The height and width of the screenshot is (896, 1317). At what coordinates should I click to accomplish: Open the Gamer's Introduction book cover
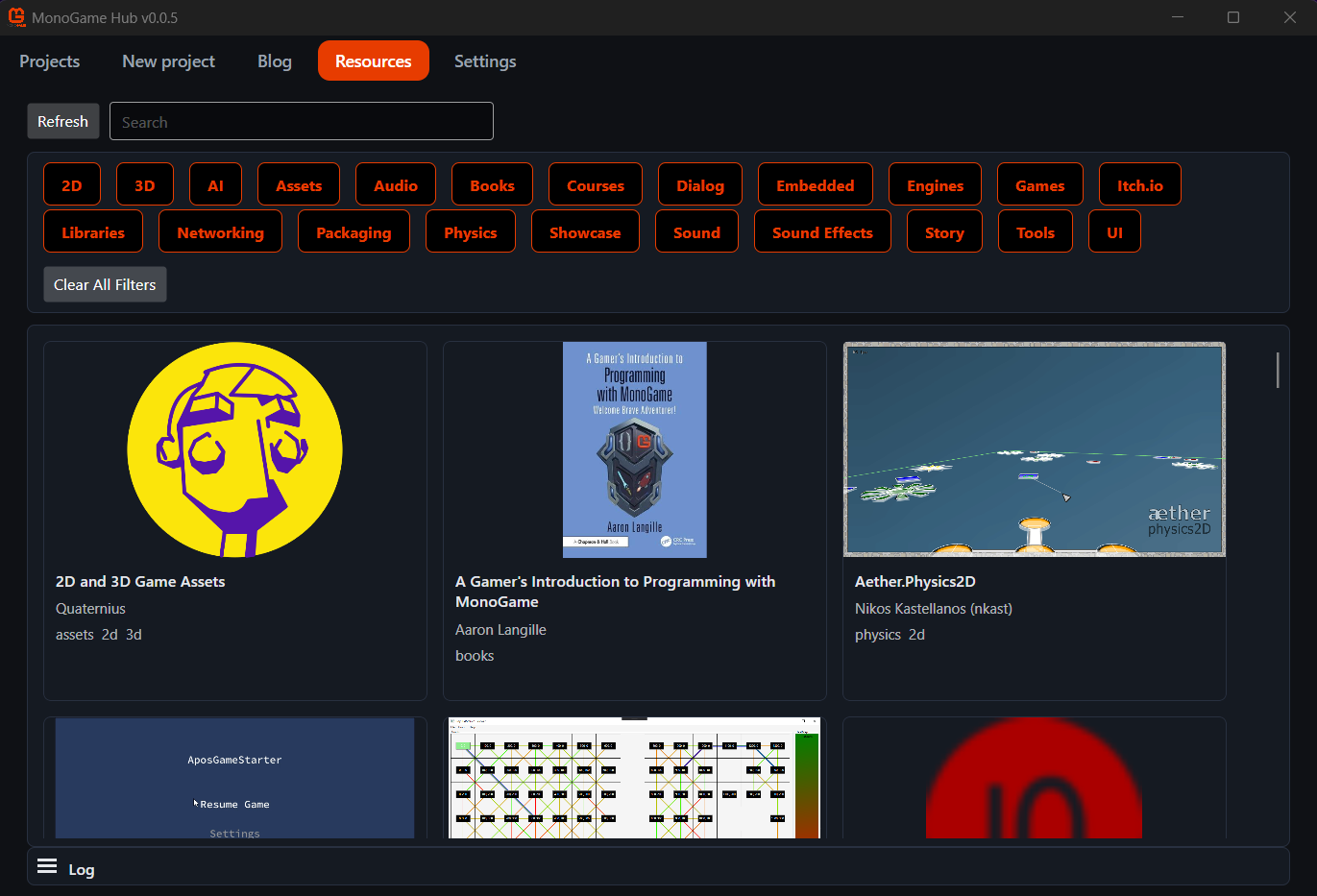pyautogui.click(x=635, y=449)
